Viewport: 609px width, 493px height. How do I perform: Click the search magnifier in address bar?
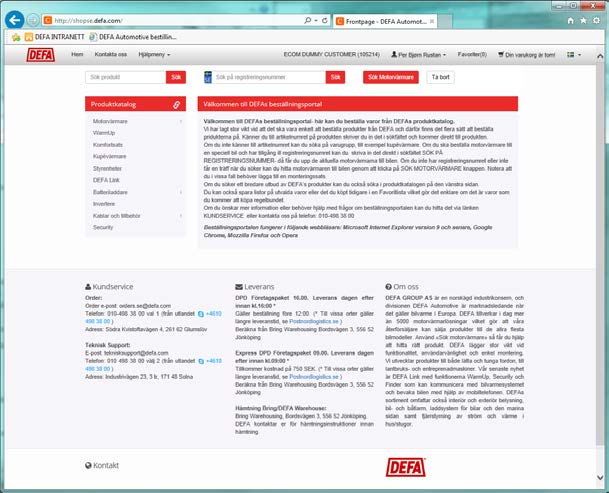coord(308,20)
